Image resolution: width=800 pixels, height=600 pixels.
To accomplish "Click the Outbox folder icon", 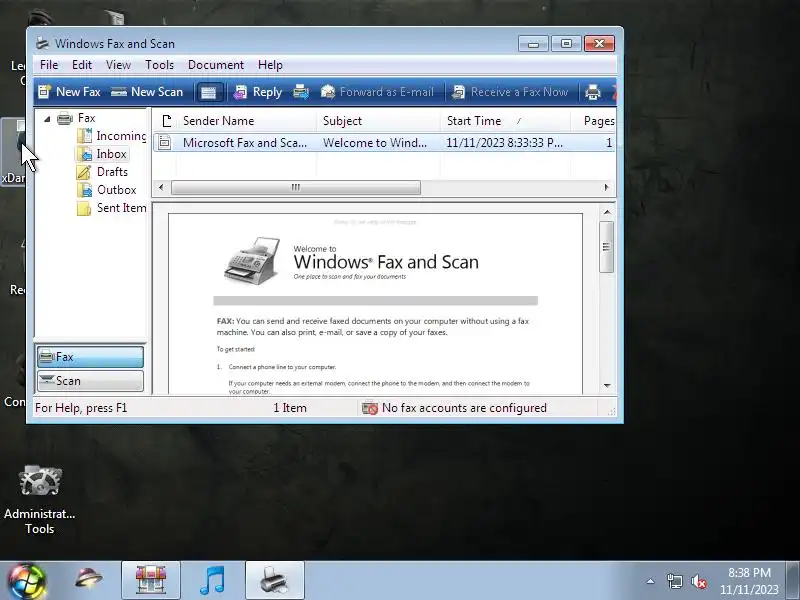I will tap(84, 190).
